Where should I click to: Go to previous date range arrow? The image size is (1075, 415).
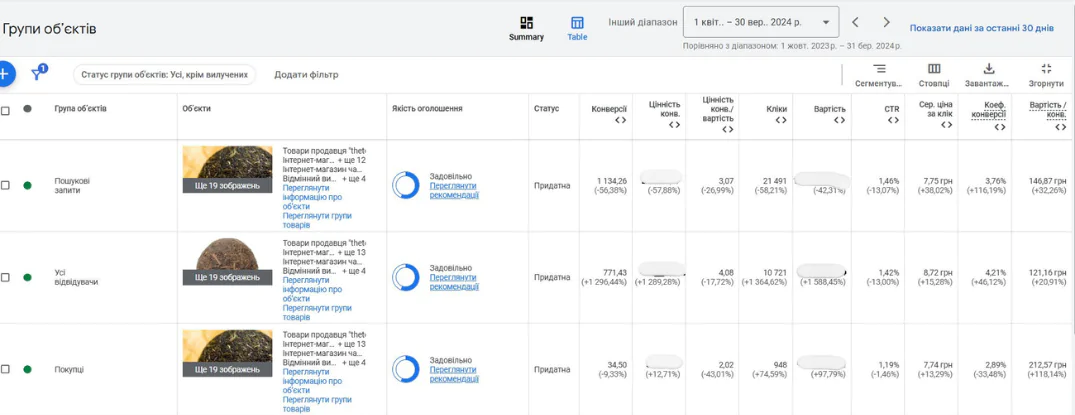tap(855, 22)
